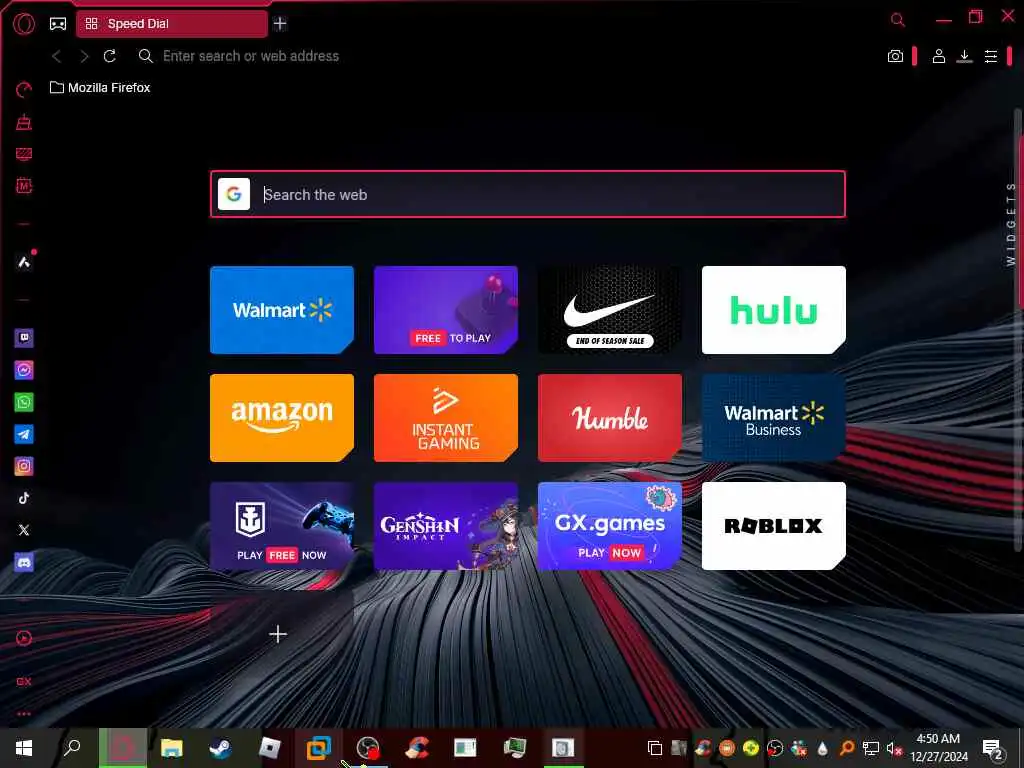This screenshot has width=1024, height=768.
Task: Click the tab search magnifier icon
Action: 898,20
